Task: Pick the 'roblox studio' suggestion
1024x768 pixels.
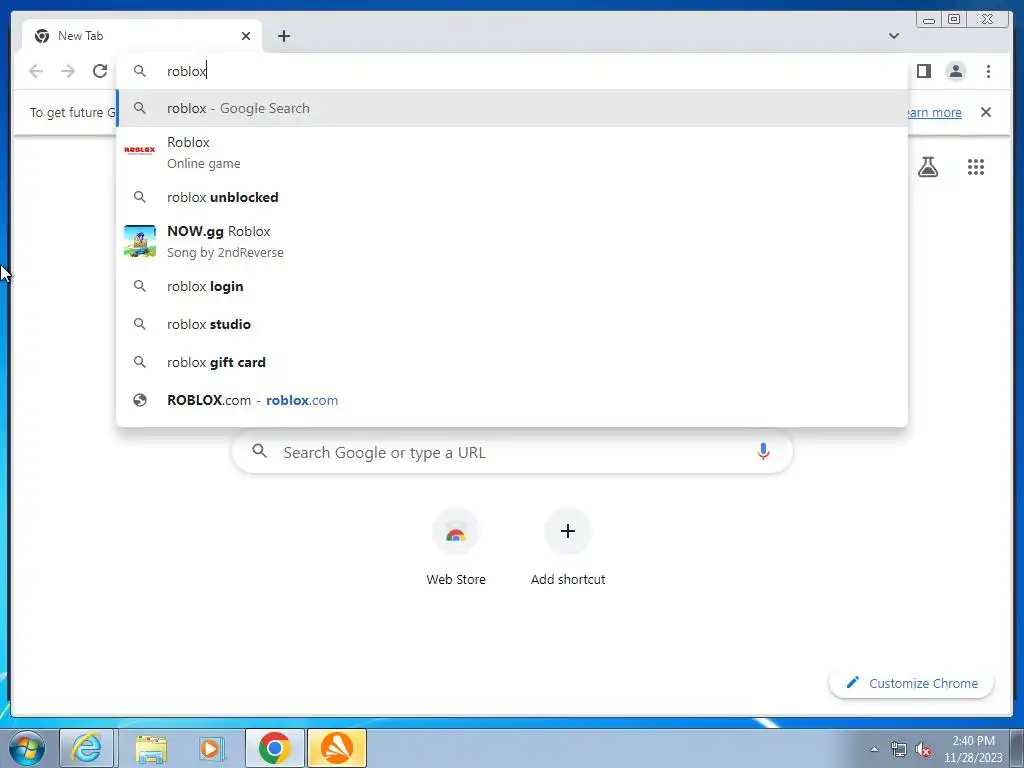Action: (512, 324)
